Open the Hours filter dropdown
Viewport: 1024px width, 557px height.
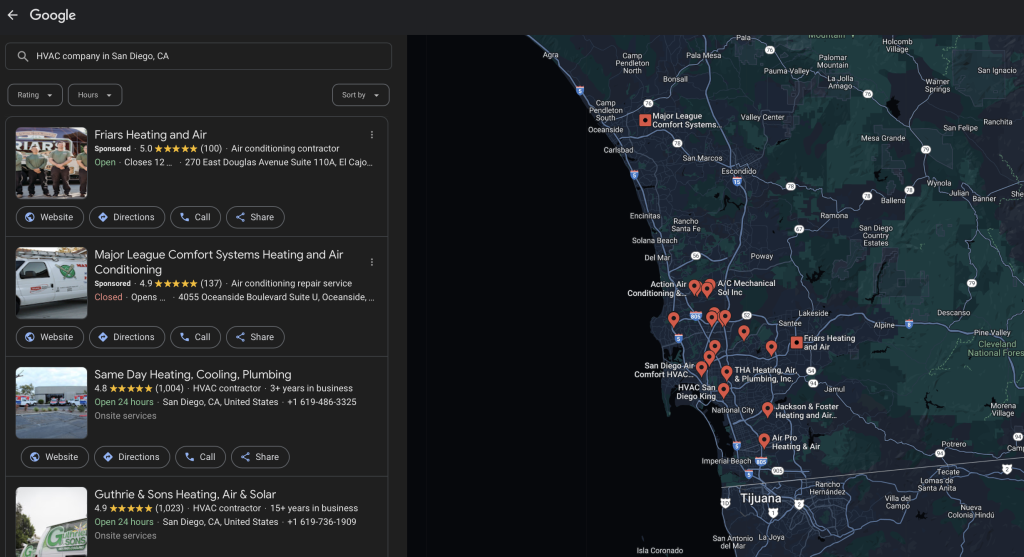[x=95, y=95]
